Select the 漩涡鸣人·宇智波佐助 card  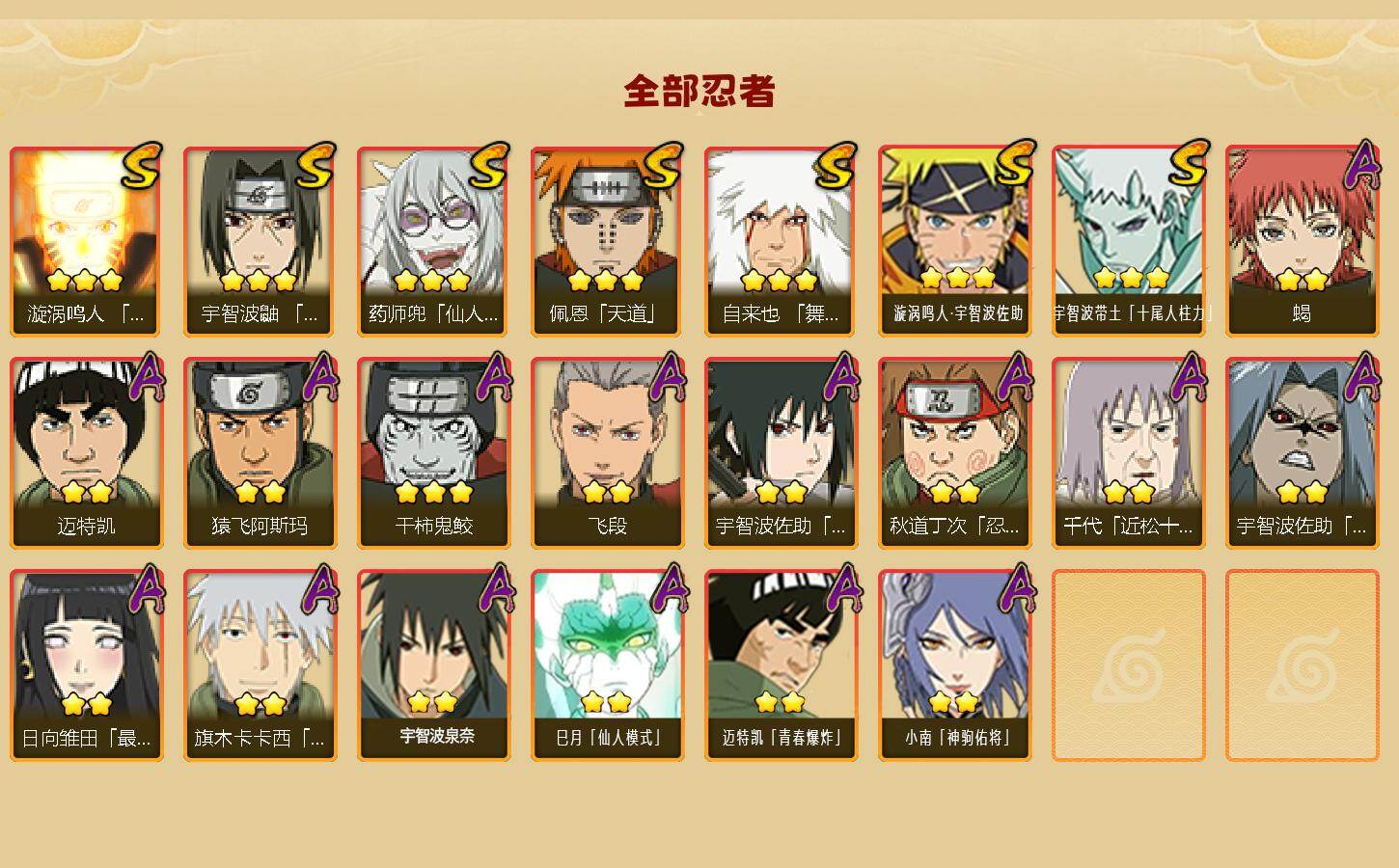[x=954, y=241]
